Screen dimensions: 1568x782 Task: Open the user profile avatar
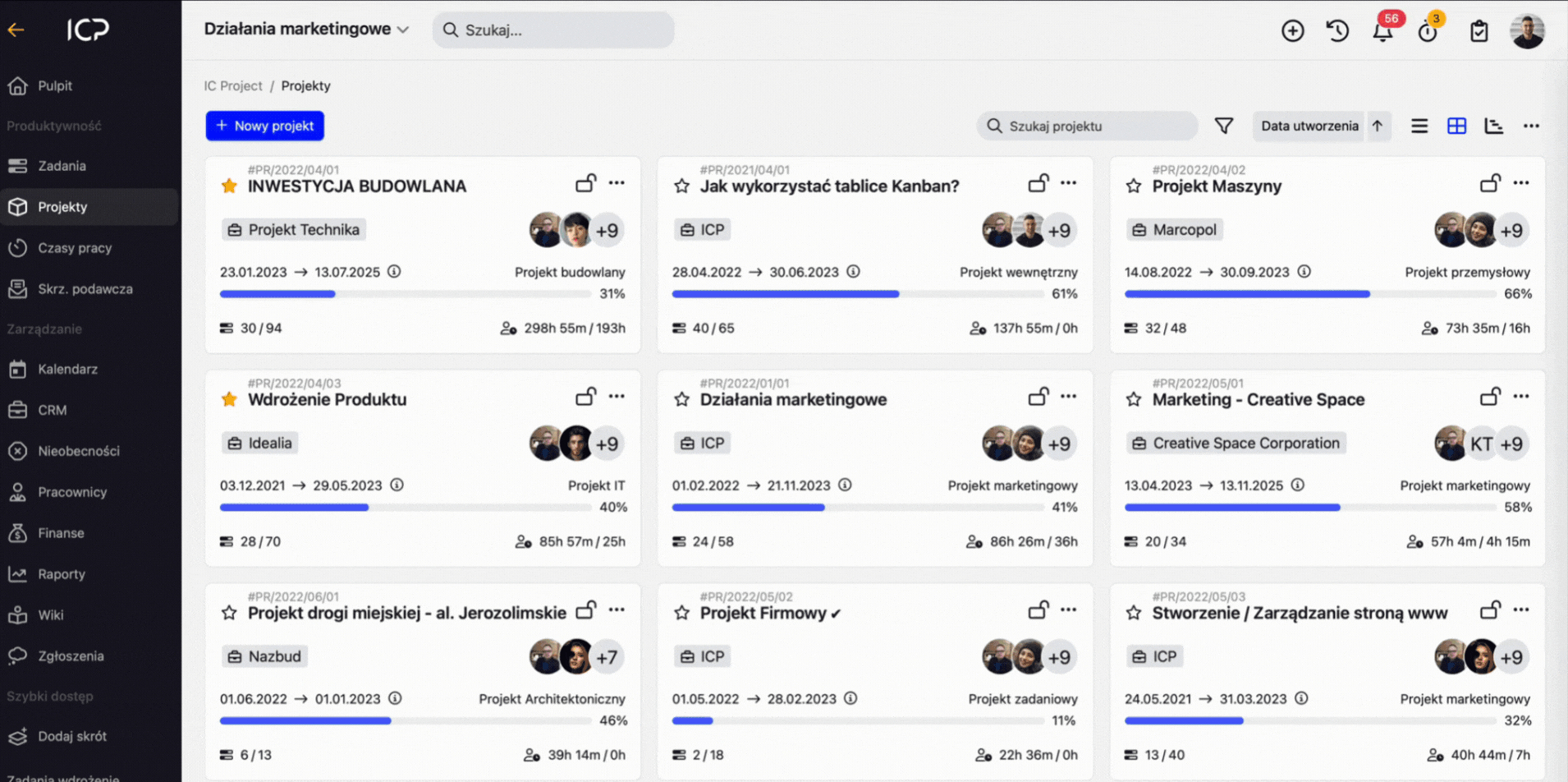click(x=1527, y=31)
